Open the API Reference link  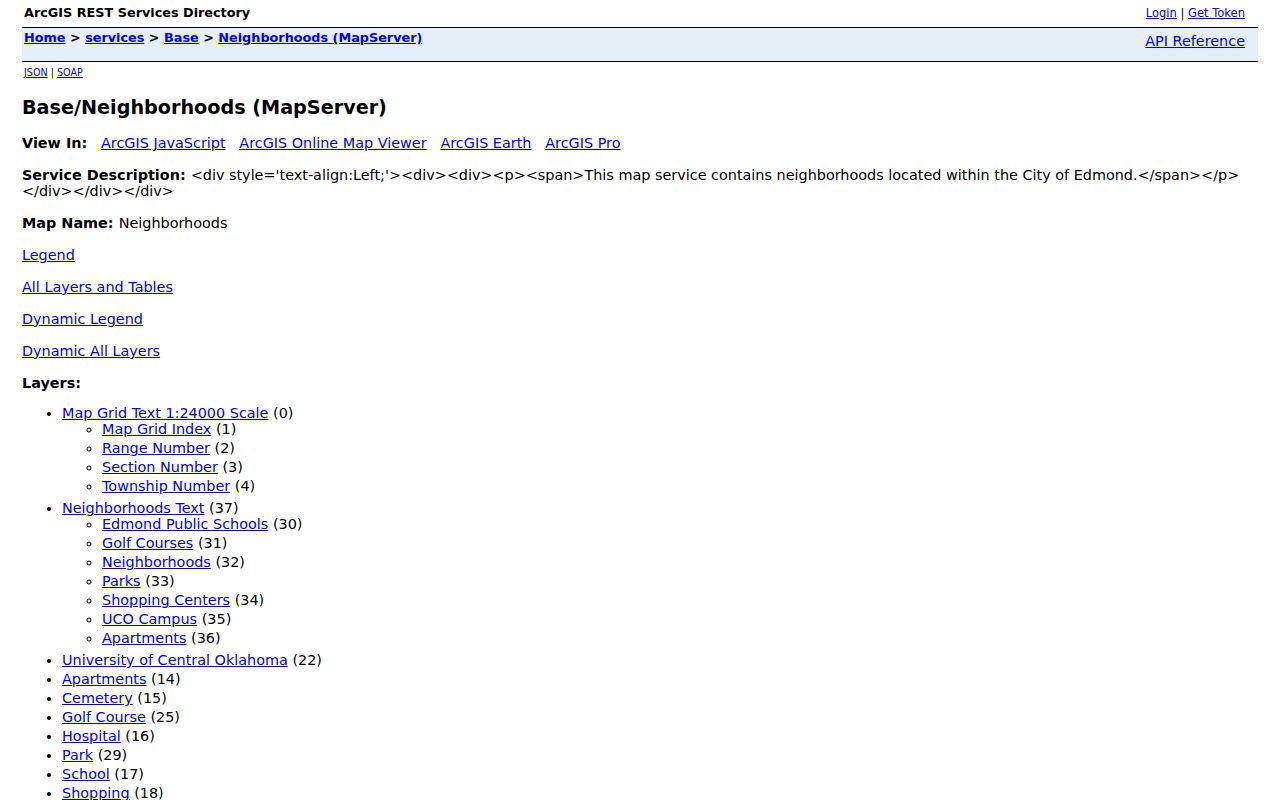pos(1195,41)
